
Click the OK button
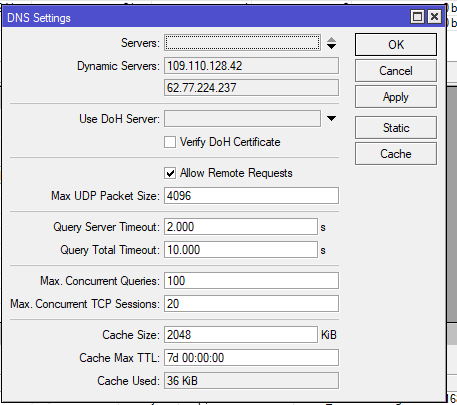point(396,44)
